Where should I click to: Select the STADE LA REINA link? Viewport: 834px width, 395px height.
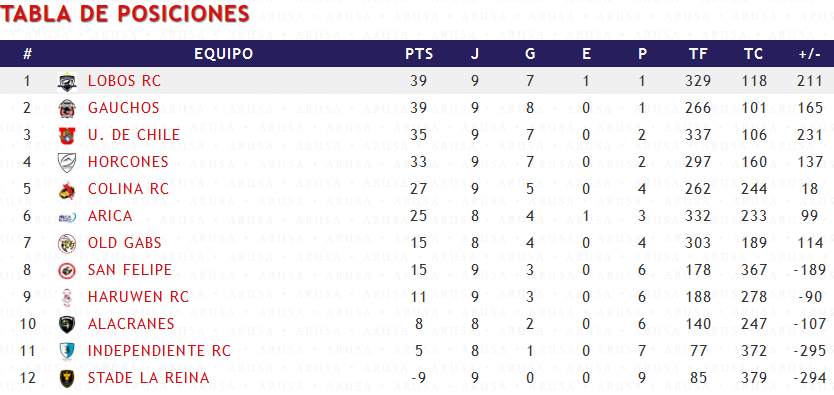(148, 378)
